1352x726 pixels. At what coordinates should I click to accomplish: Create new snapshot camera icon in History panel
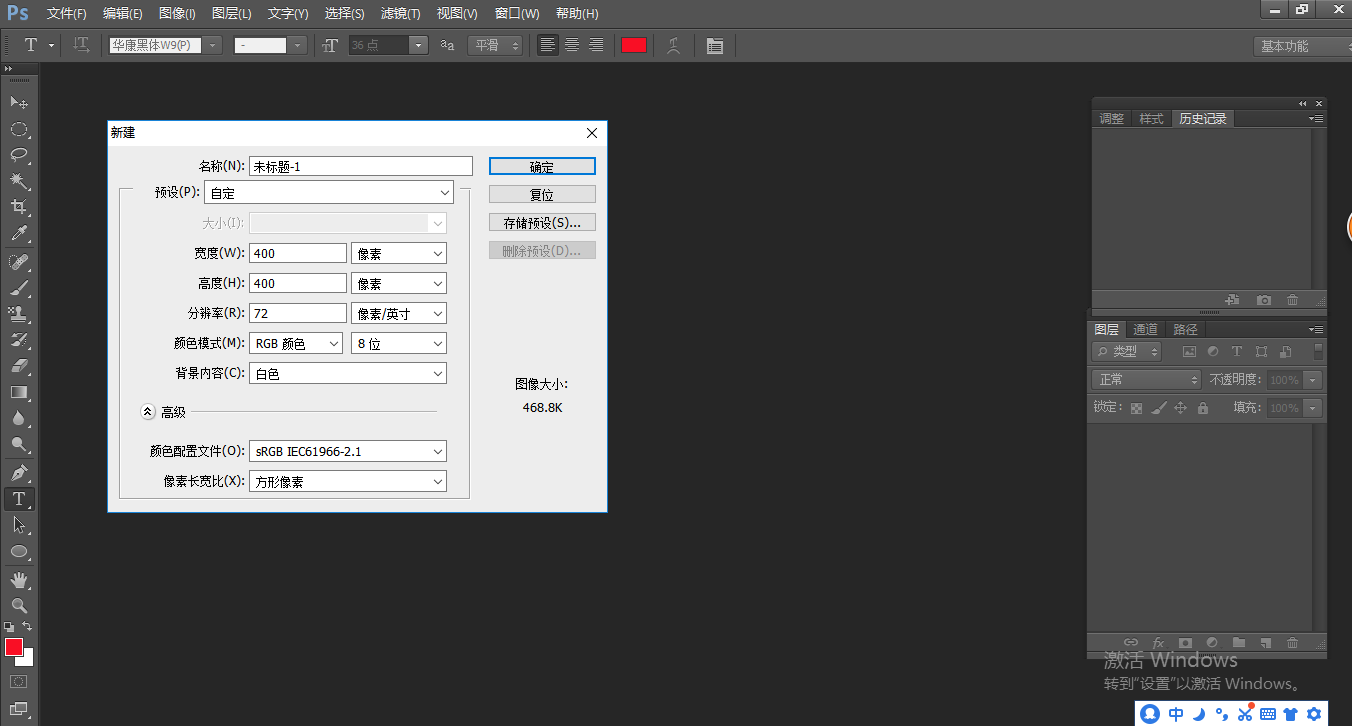click(x=1264, y=300)
